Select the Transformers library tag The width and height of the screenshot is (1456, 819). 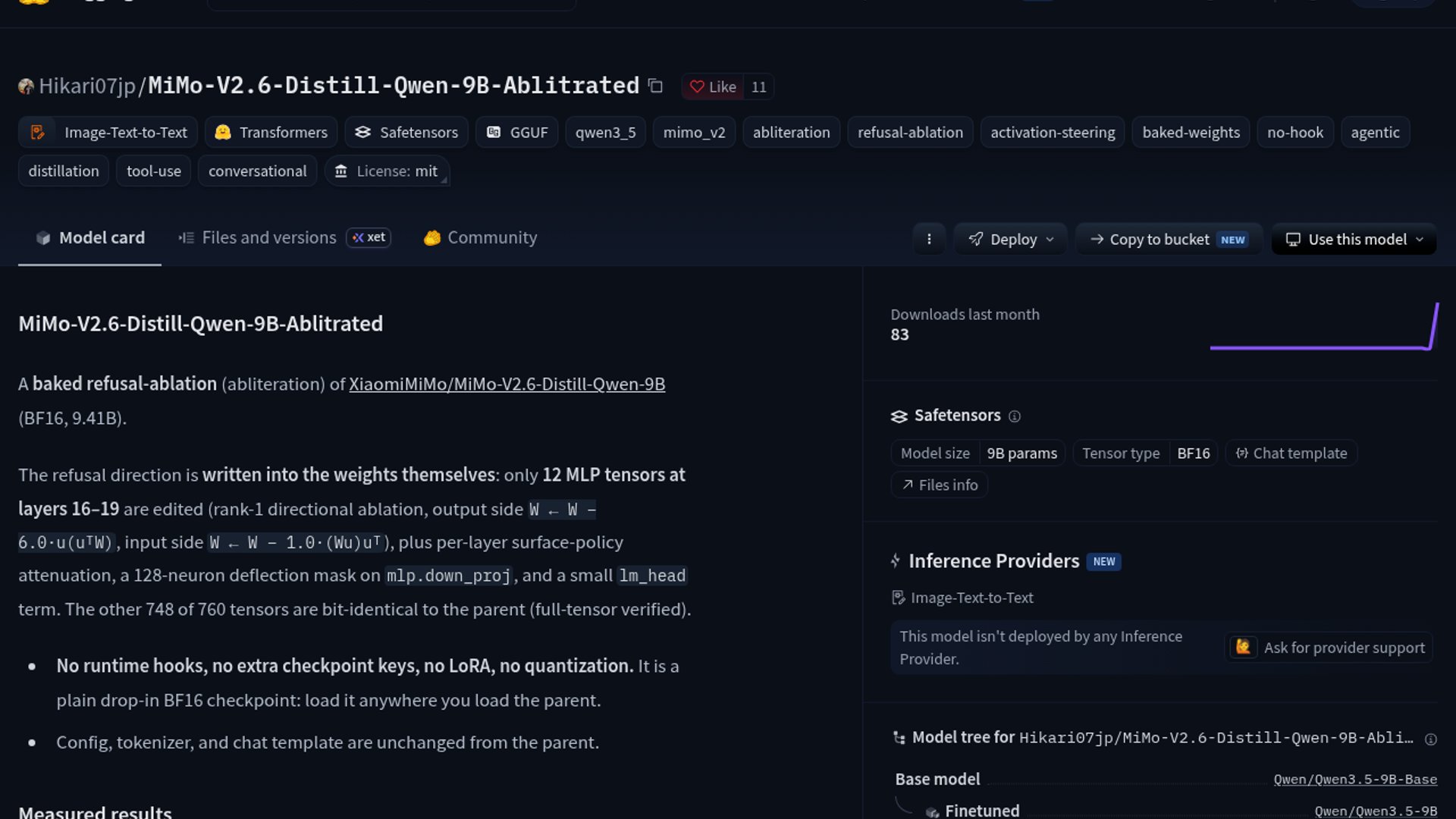tap(271, 133)
